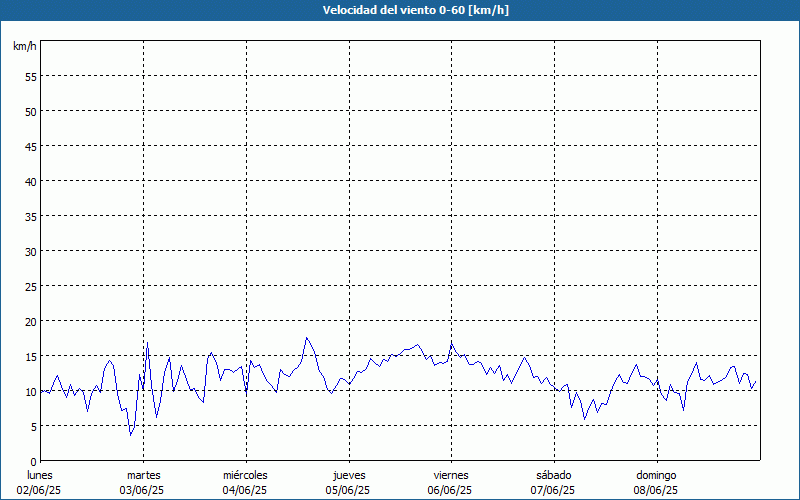Click the date label 06/06/25
Viewport: 800px width, 500px height.
449,490
